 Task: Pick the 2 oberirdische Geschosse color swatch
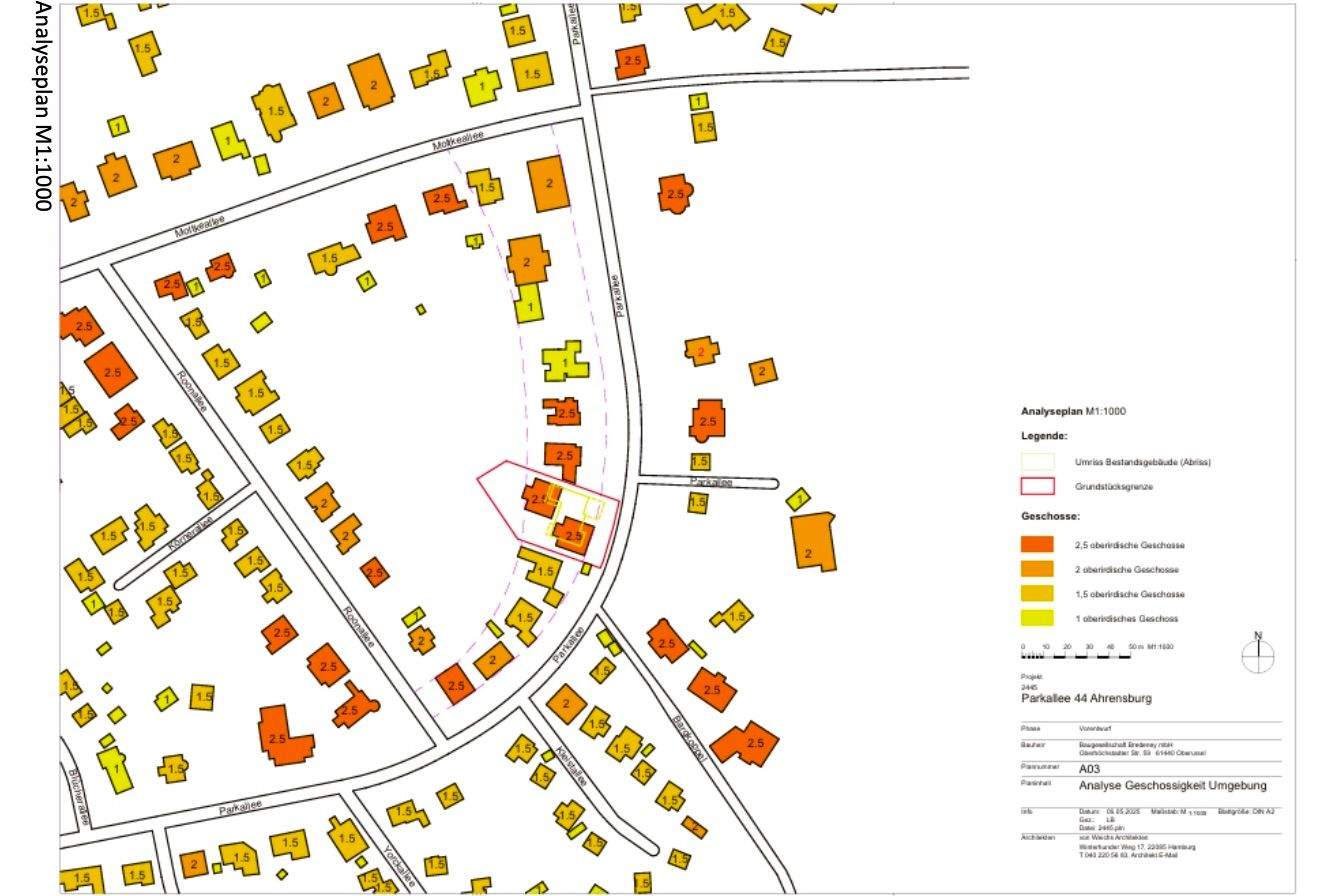pyautogui.click(x=1037, y=569)
